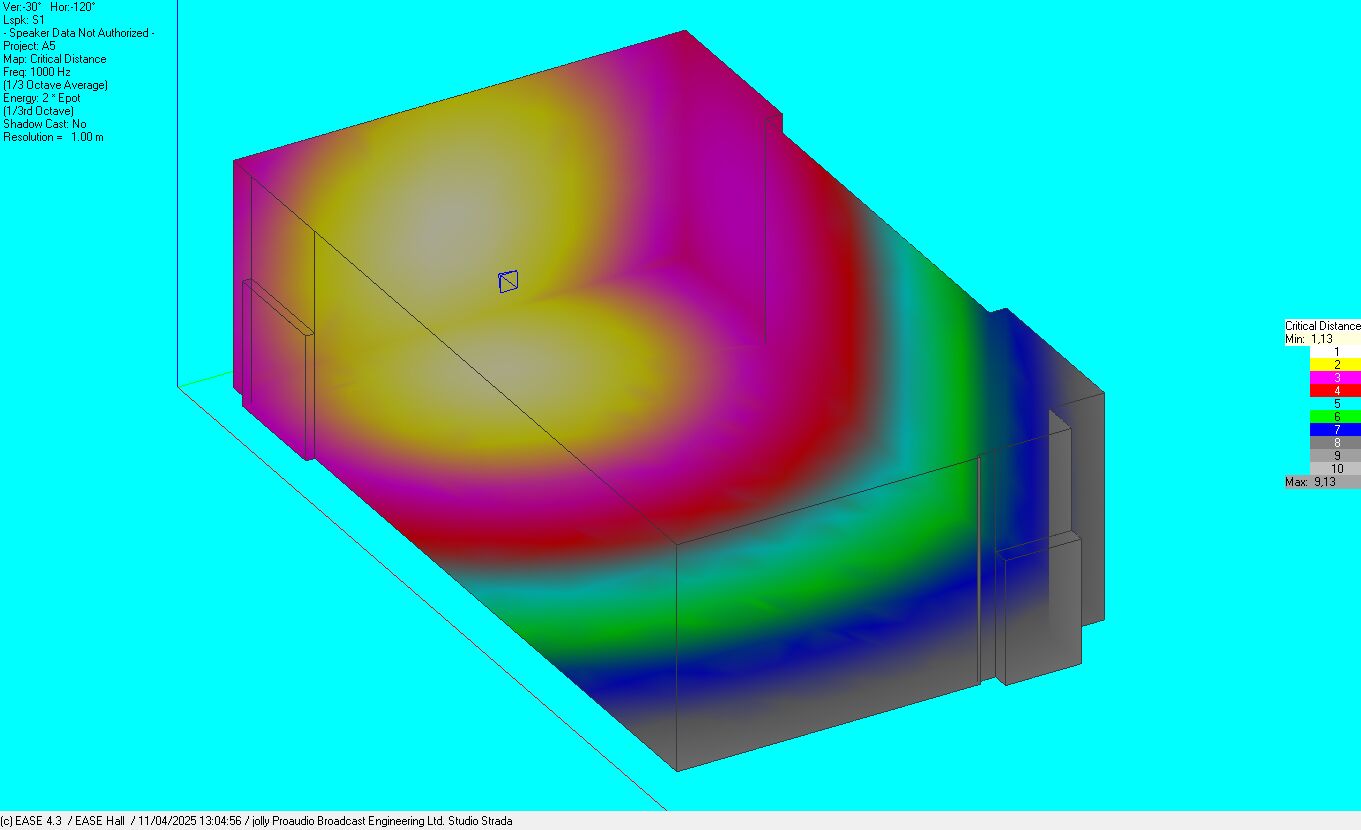Select the blue legend swatch labeled 7
Screen dimensions: 1361x830
1335,430
